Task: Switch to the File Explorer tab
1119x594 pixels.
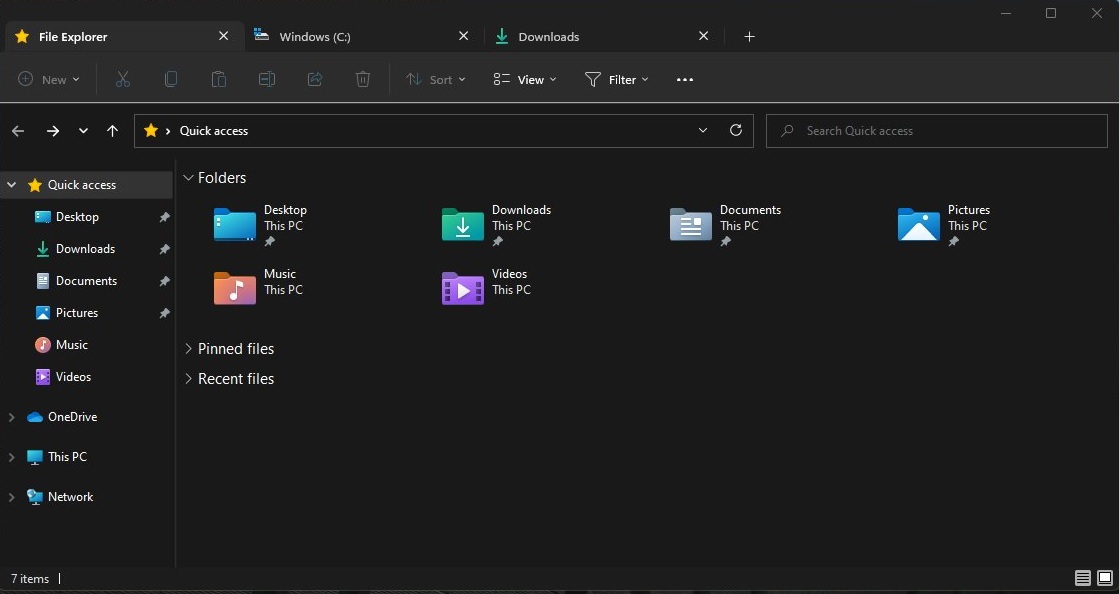Action: pos(124,36)
